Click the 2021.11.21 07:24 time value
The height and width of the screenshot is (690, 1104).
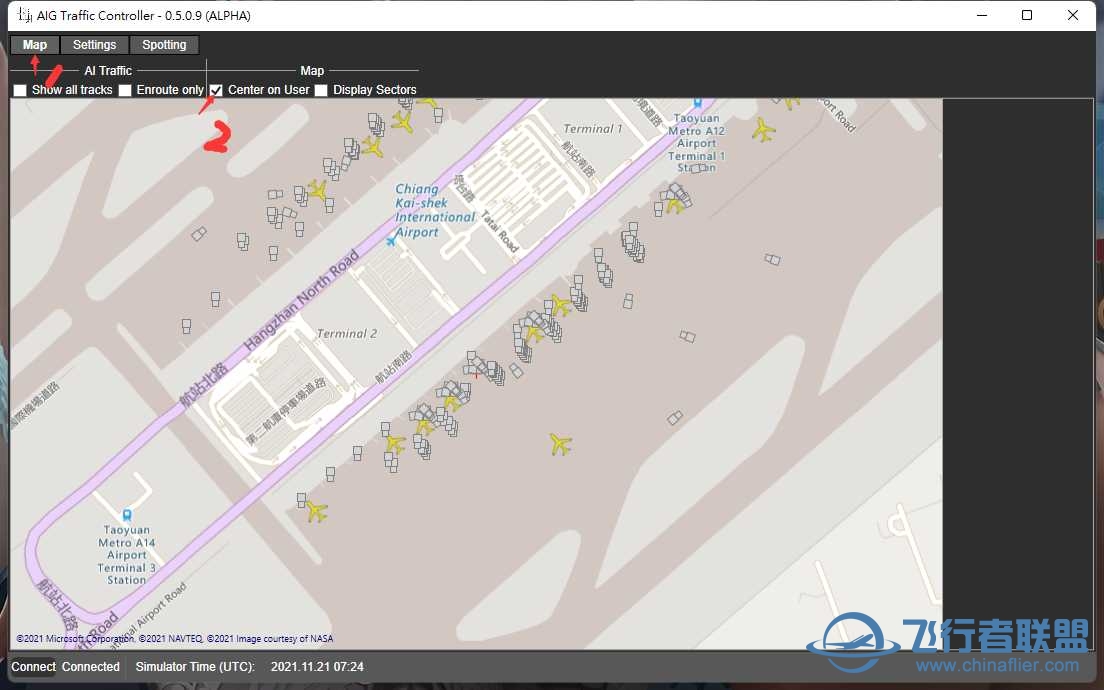(318, 667)
